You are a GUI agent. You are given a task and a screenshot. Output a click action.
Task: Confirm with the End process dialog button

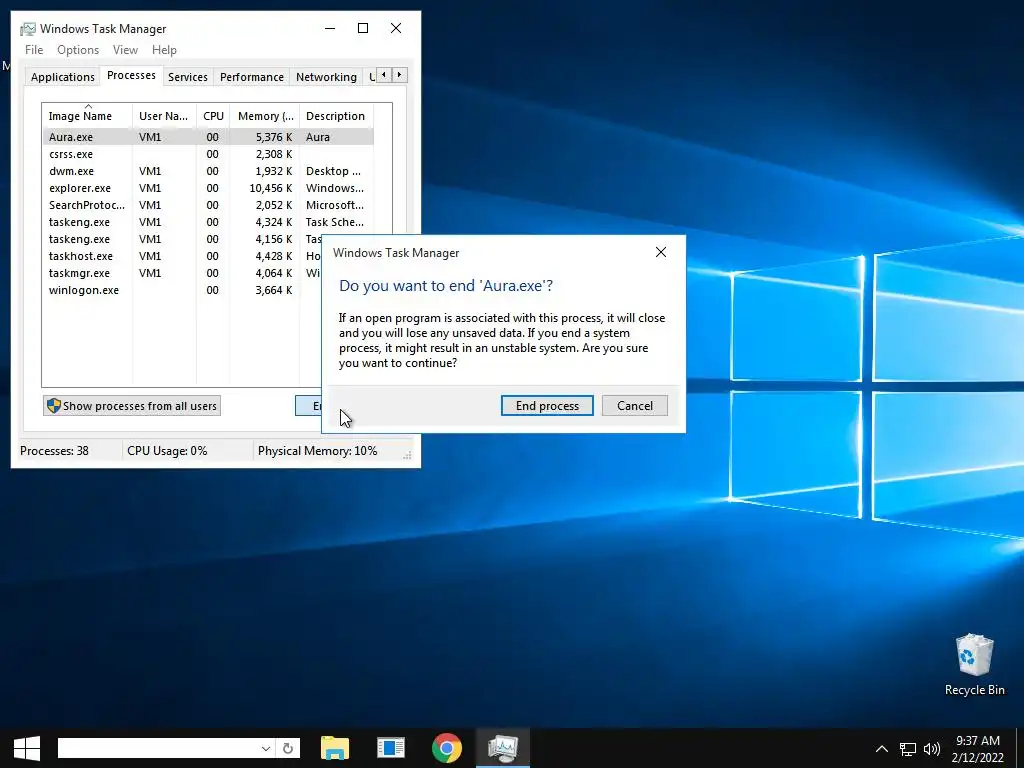click(547, 406)
